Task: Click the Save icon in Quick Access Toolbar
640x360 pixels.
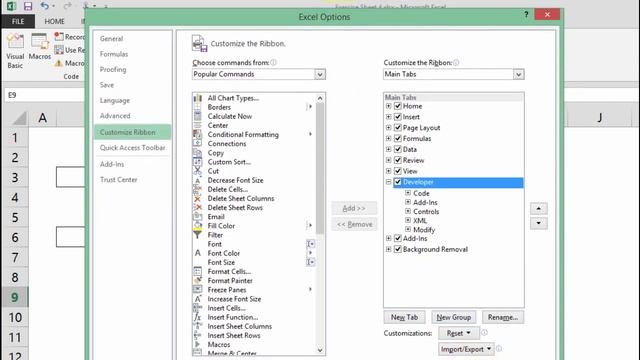Action: [x=28, y=6]
